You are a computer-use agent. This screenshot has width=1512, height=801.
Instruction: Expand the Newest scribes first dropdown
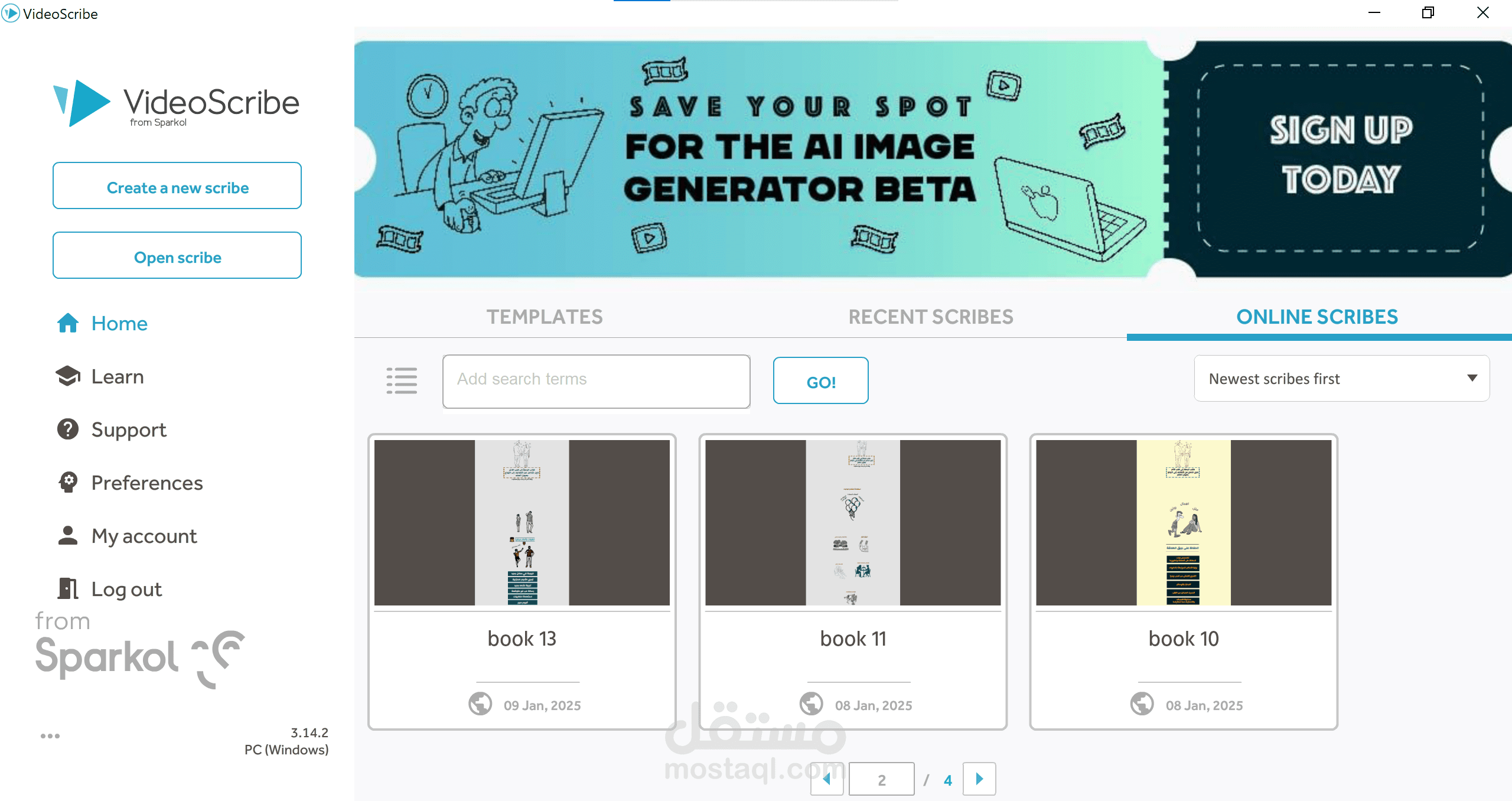pos(1342,379)
